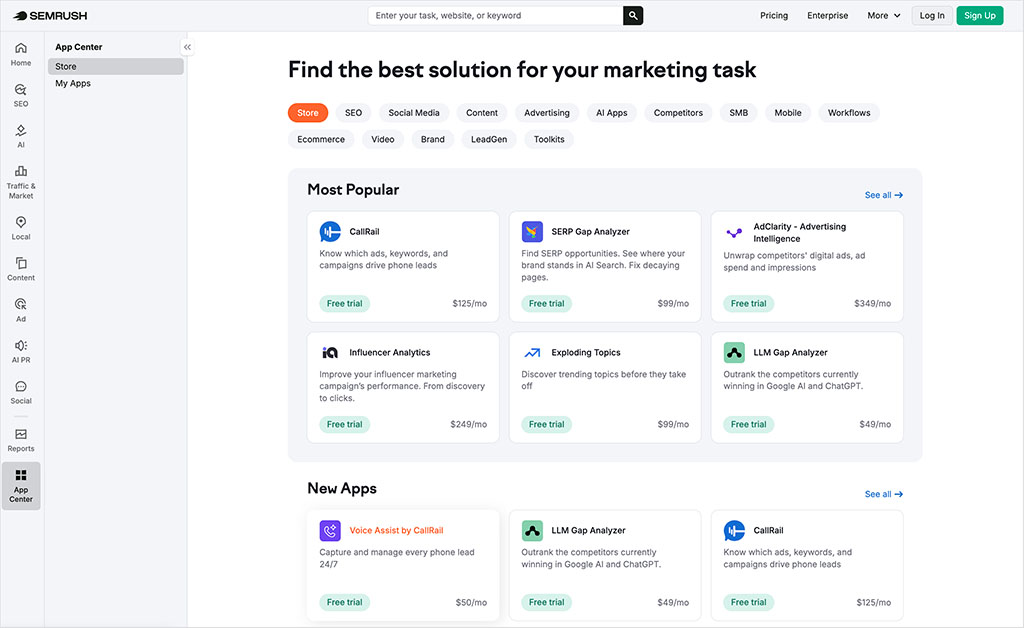The image size is (1024, 628).
Task: Click the Influencer Analytics app icon
Action: point(330,353)
